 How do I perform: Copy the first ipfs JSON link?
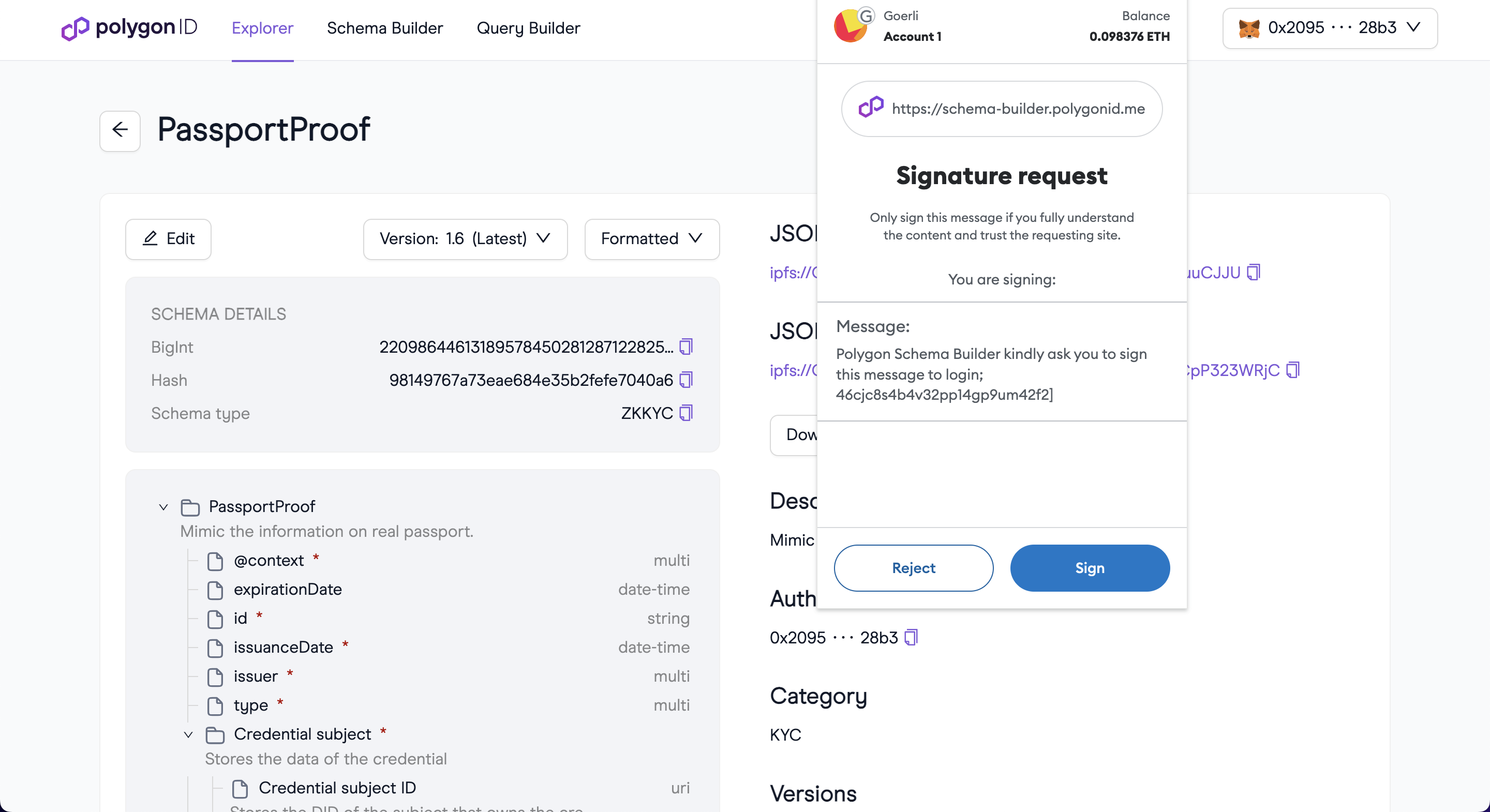1254,272
